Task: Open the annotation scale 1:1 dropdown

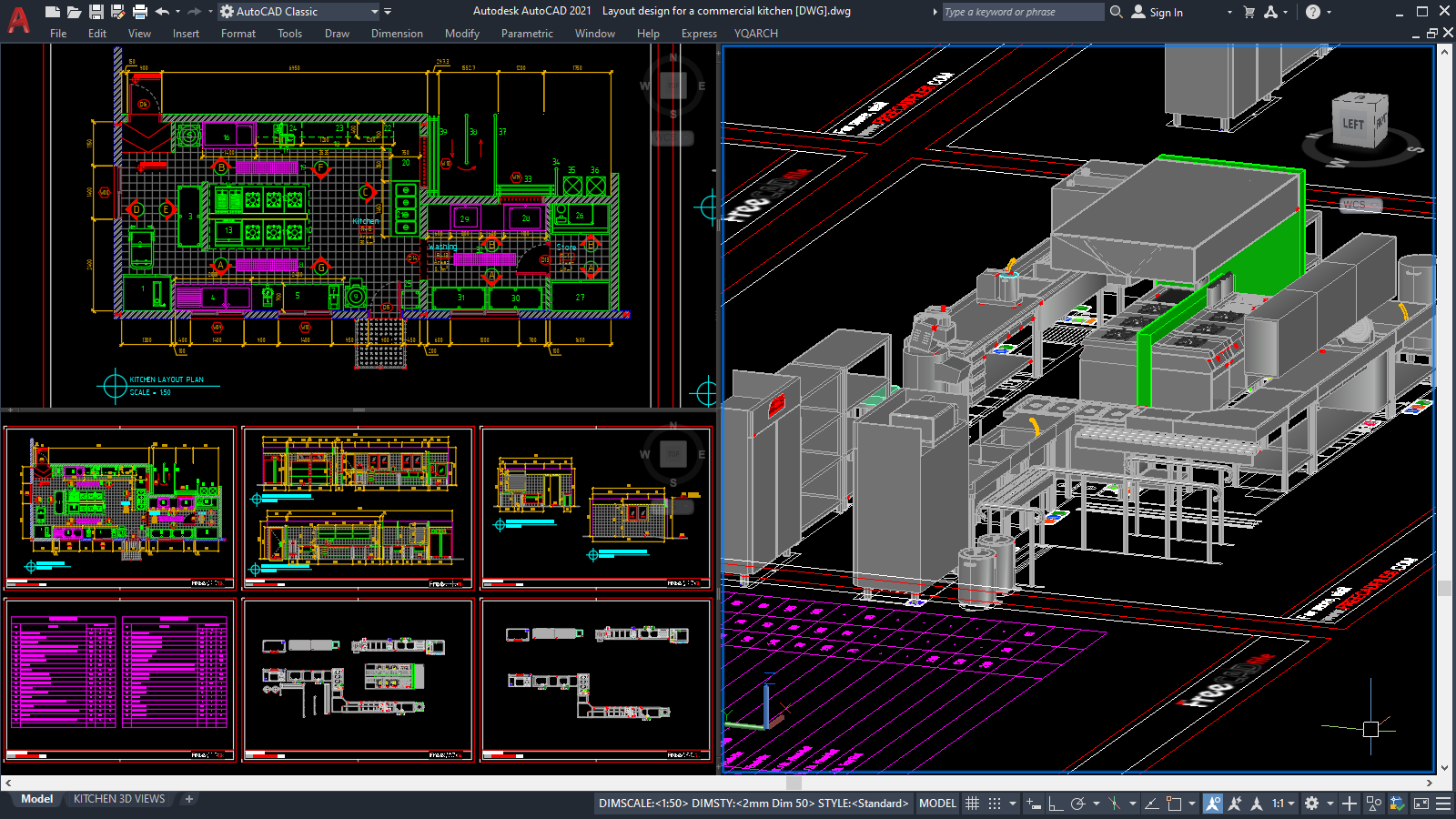Action: (x=1289, y=803)
